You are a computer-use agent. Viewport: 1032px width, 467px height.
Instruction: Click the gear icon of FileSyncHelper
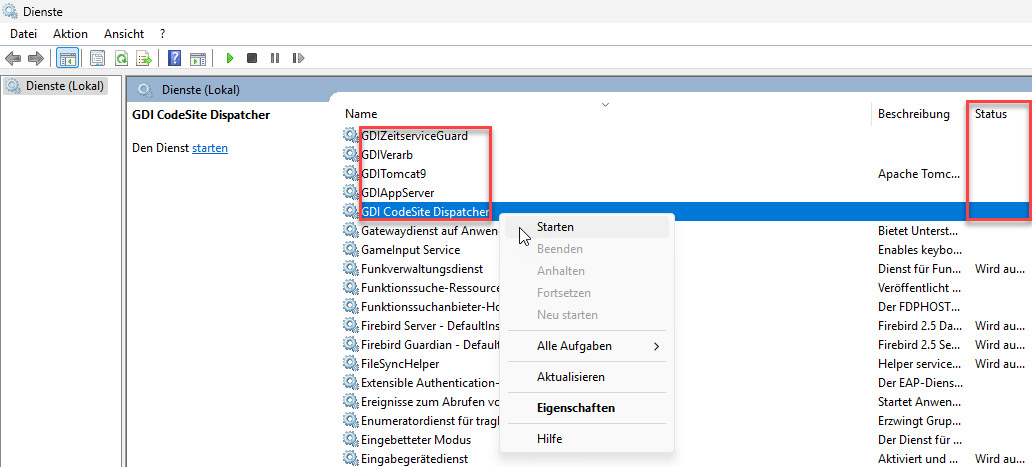tap(351, 364)
